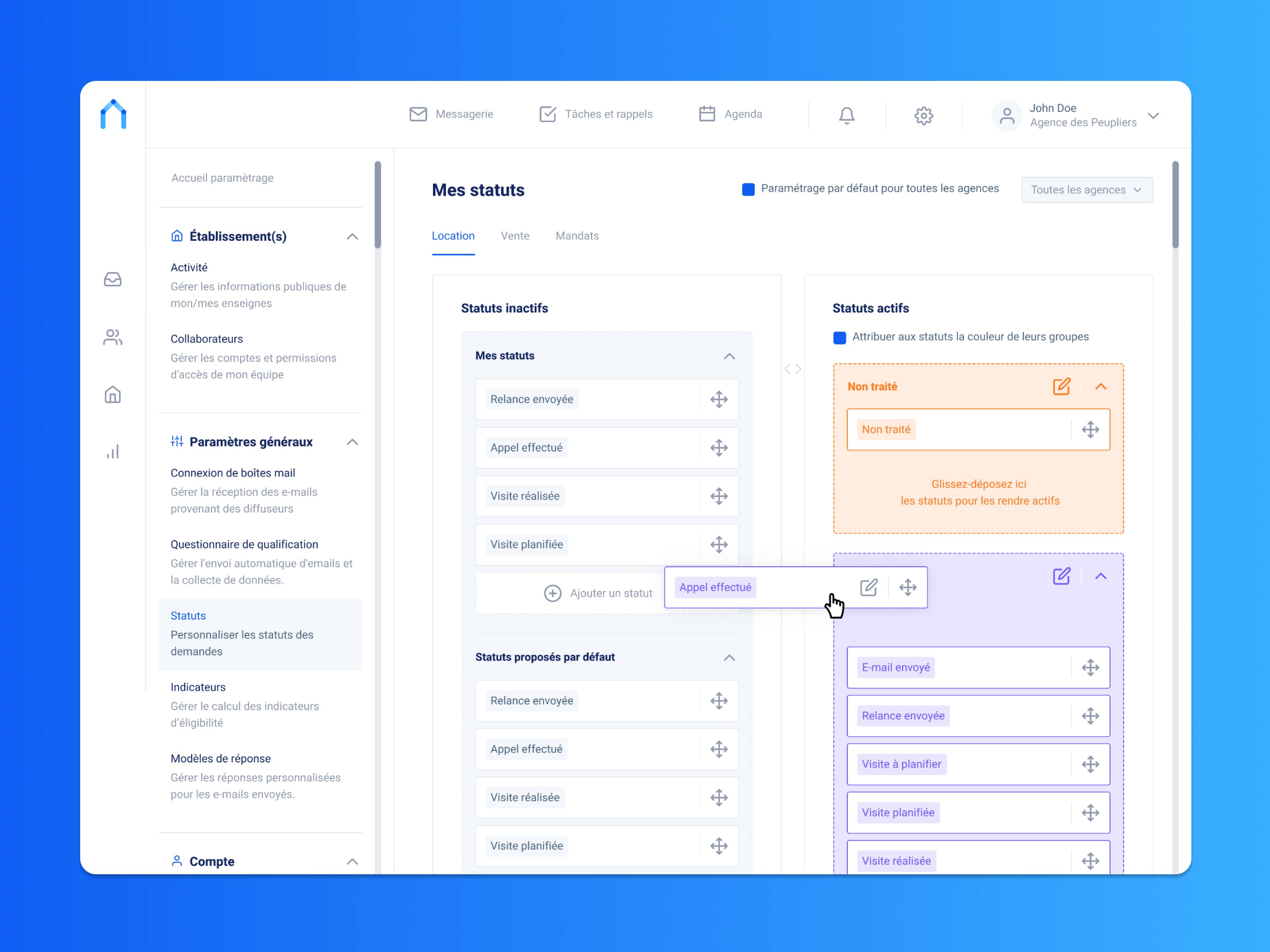
Task: Open the Toutes les agences dropdown
Action: click(x=1087, y=190)
